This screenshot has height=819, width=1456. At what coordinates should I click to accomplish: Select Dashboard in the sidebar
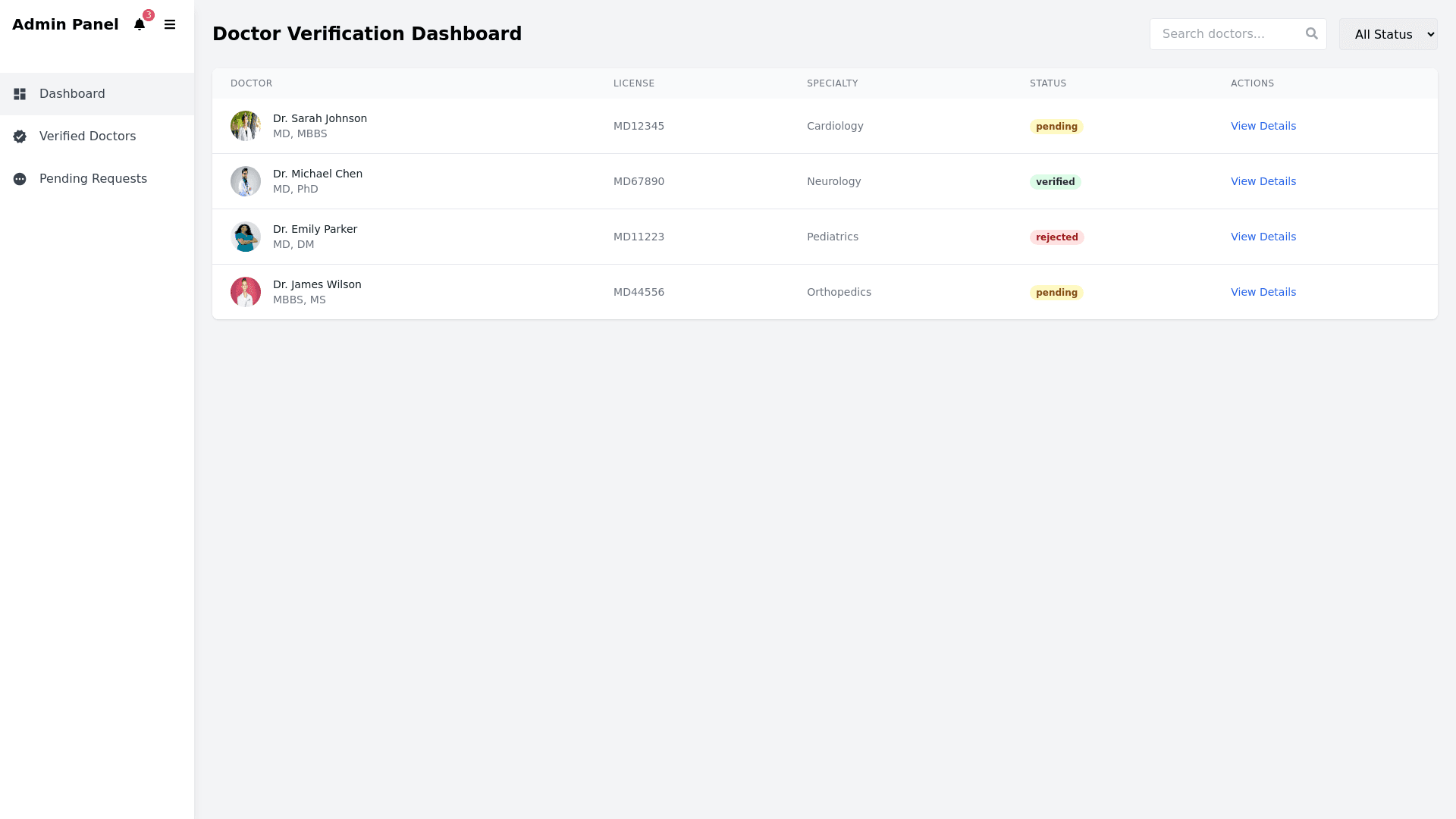click(x=72, y=94)
